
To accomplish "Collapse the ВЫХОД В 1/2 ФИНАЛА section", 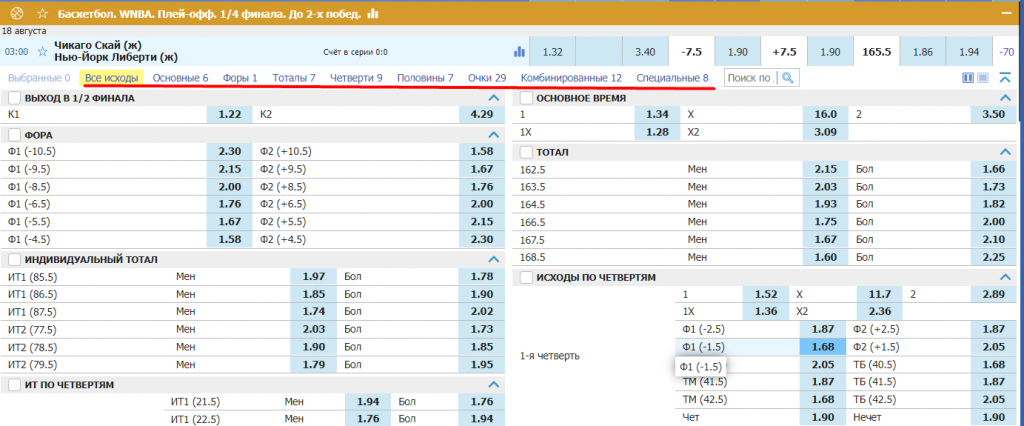I will (x=492, y=98).
